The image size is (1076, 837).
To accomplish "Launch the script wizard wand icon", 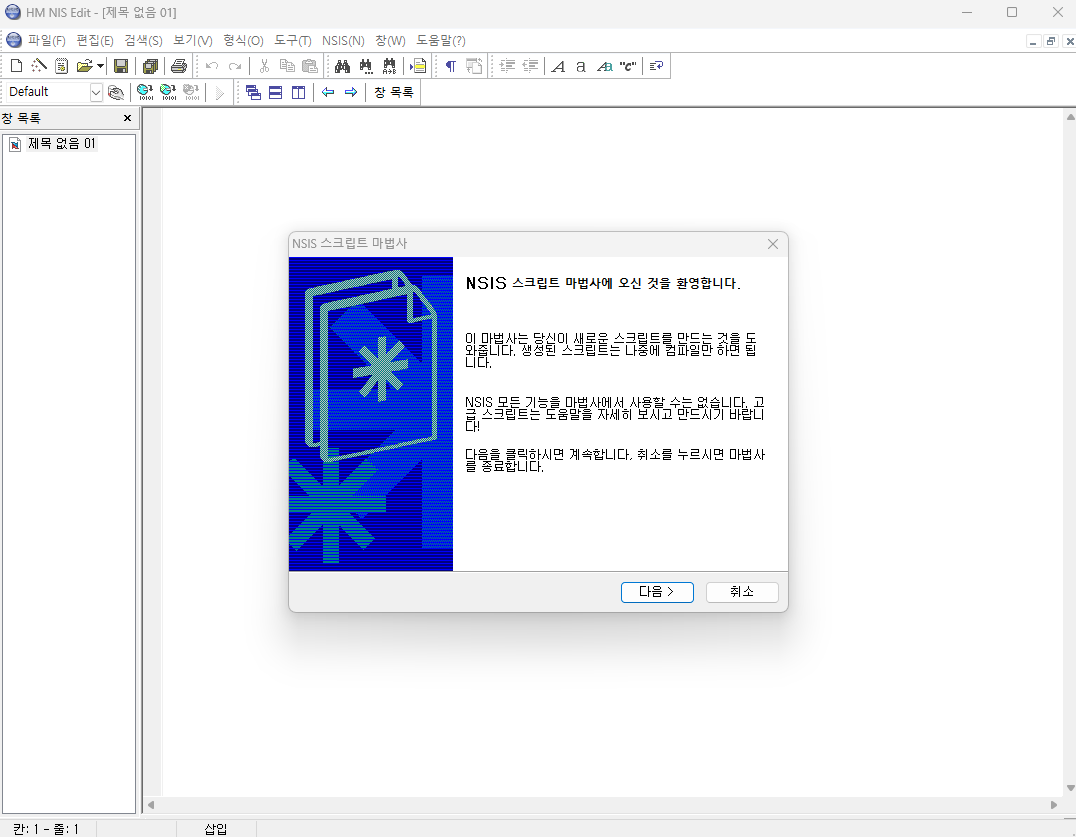I will tap(39, 66).
